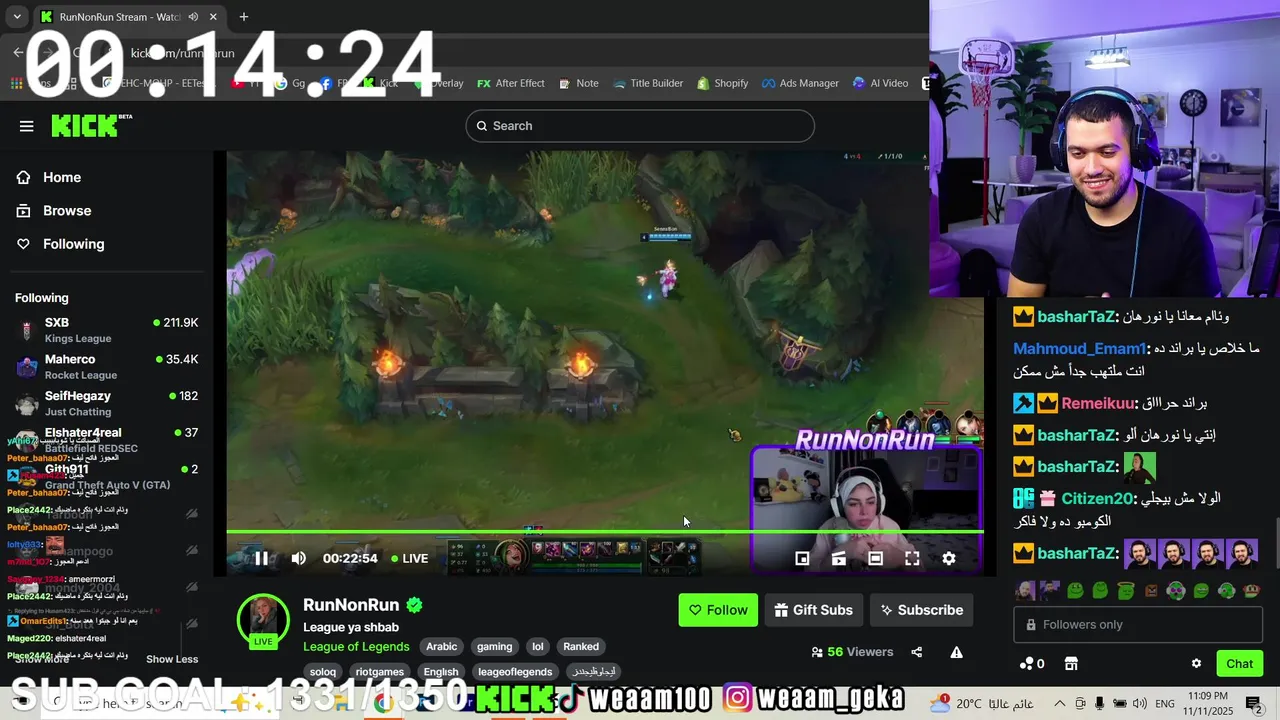
Task: Open the taskbar weather widget
Action: click(980, 703)
